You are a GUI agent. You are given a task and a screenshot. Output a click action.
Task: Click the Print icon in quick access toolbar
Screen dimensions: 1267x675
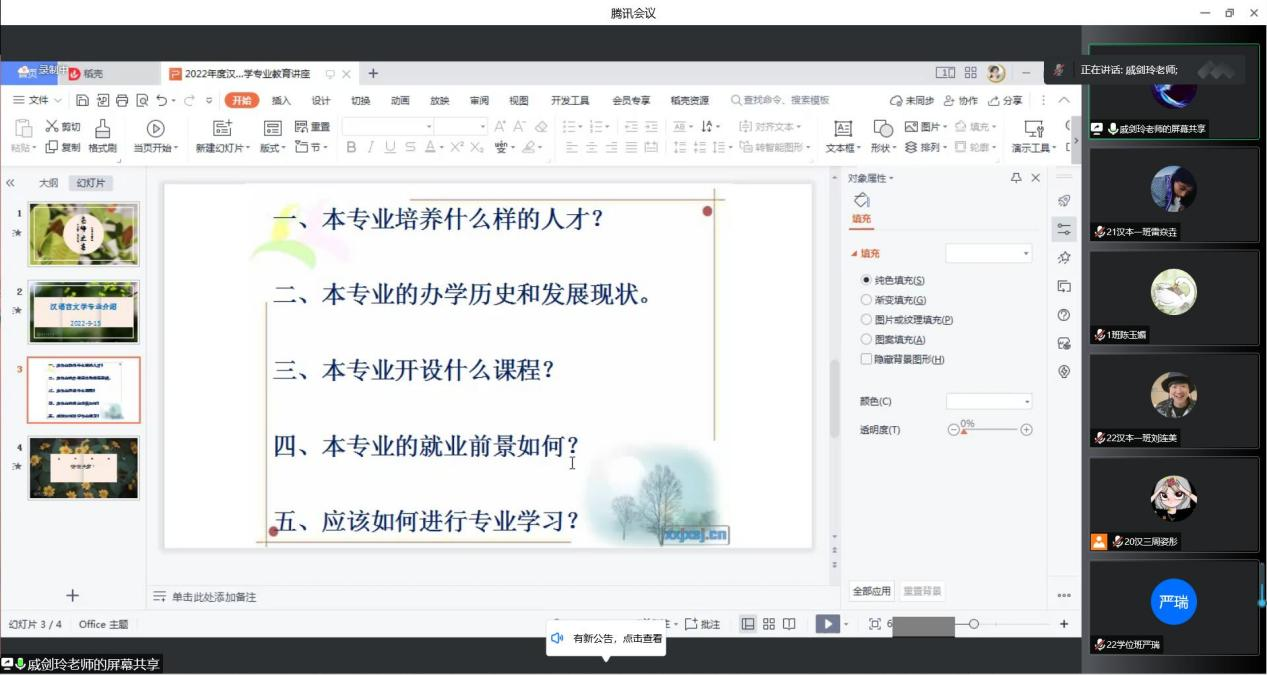tap(122, 100)
